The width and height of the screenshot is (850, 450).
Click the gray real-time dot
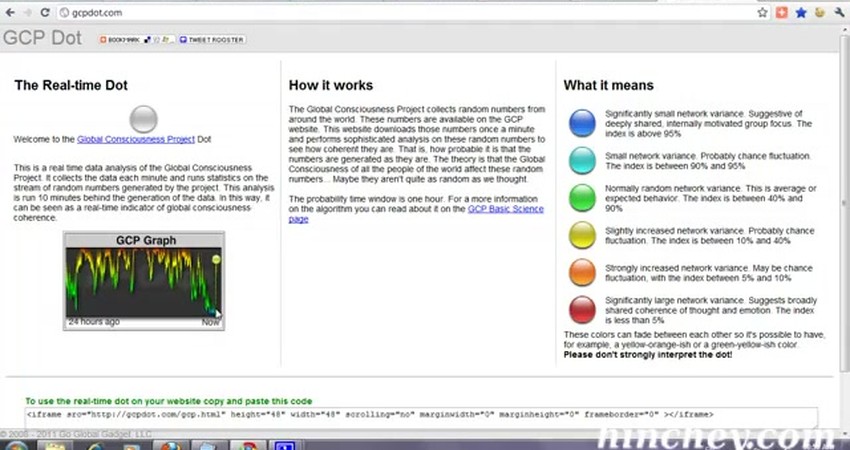[144, 119]
